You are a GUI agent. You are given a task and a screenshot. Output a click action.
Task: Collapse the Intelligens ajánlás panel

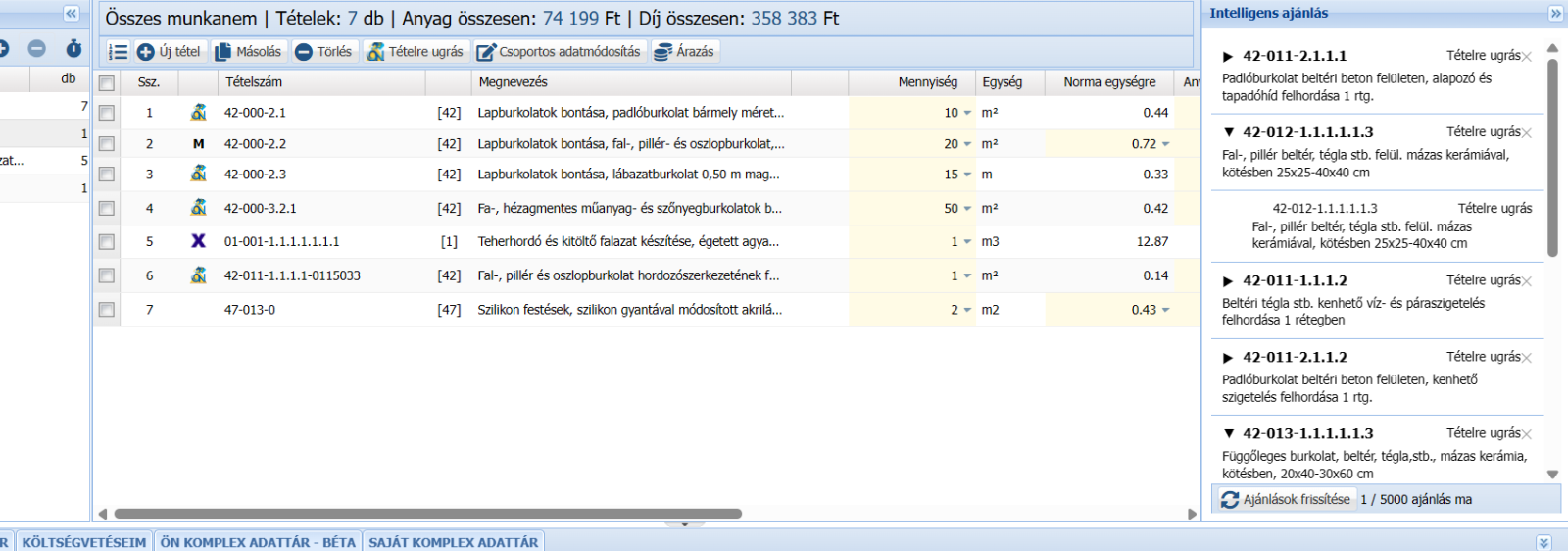pos(1555,14)
